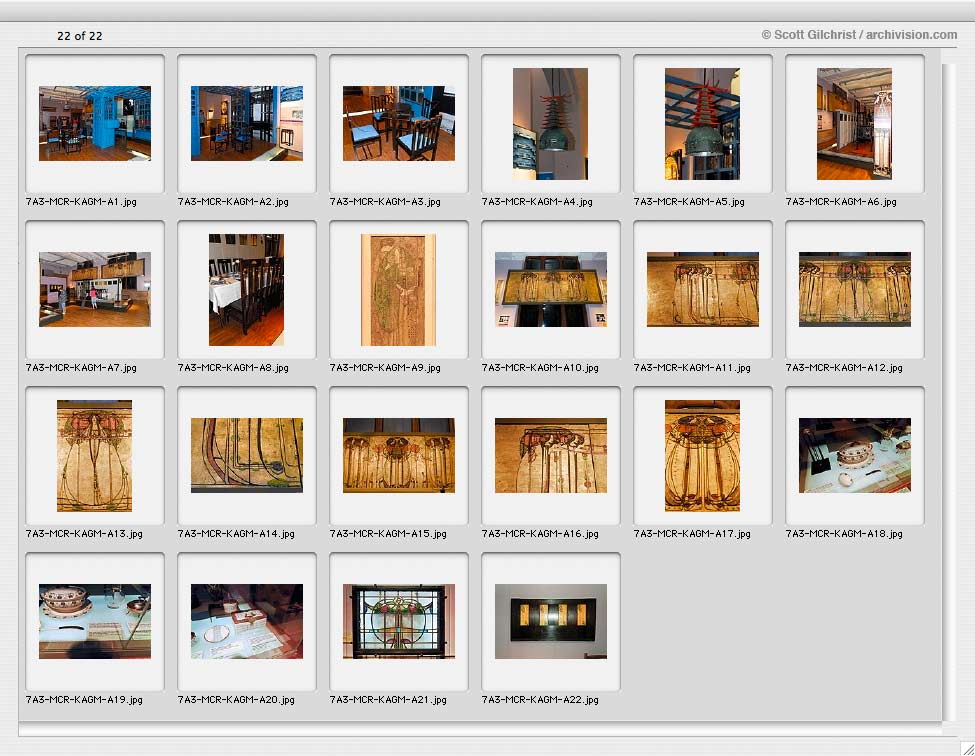Open stained glass thumbnail A21
The width and height of the screenshot is (975, 756).
click(x=399, y=621)
